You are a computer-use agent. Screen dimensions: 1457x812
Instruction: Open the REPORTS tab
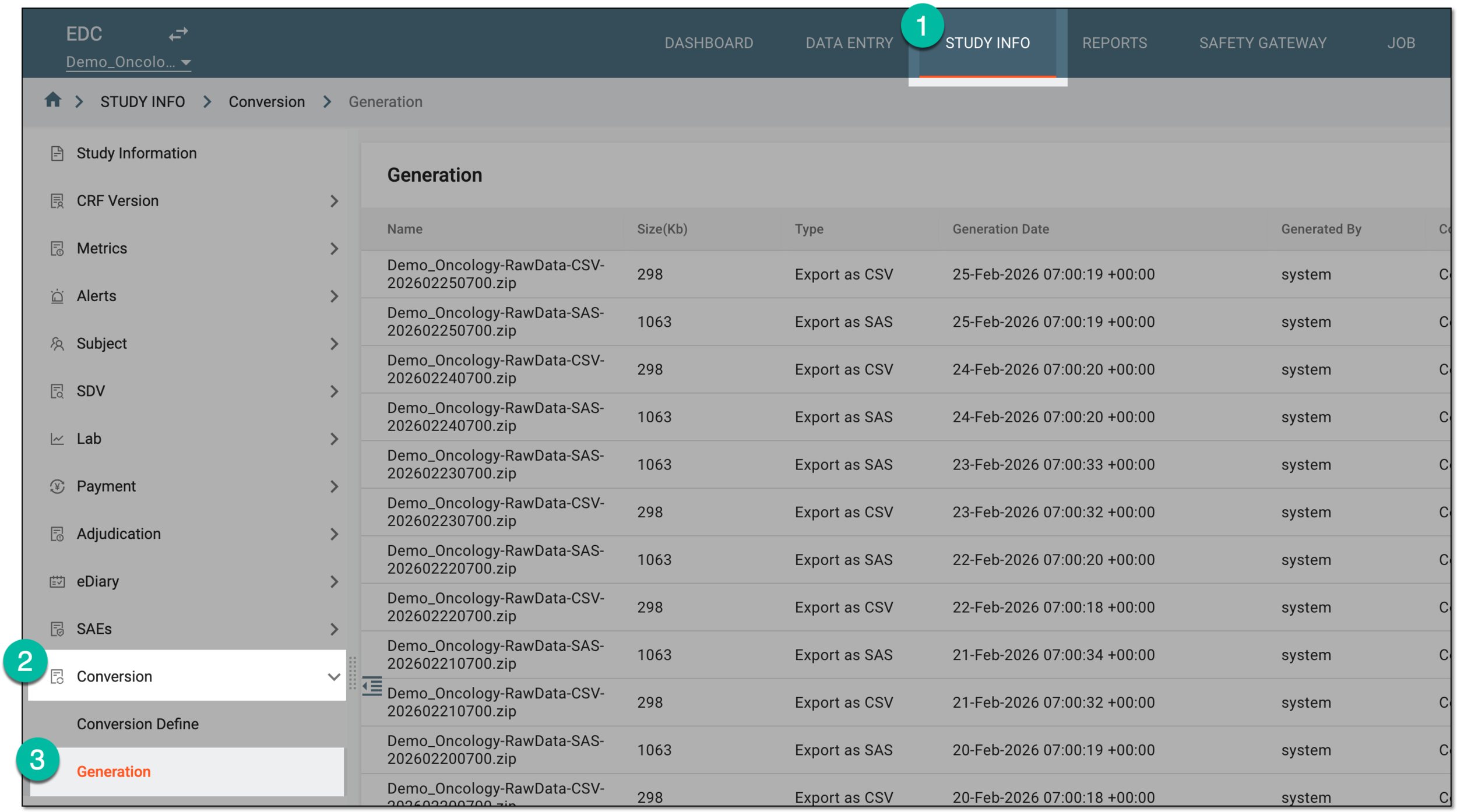(1114, 43)
